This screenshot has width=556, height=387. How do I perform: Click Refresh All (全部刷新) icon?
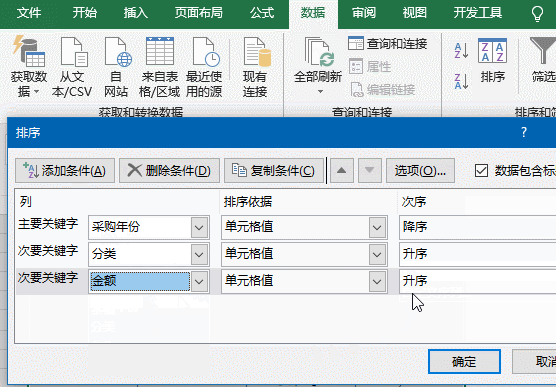[x=318, y=53]
